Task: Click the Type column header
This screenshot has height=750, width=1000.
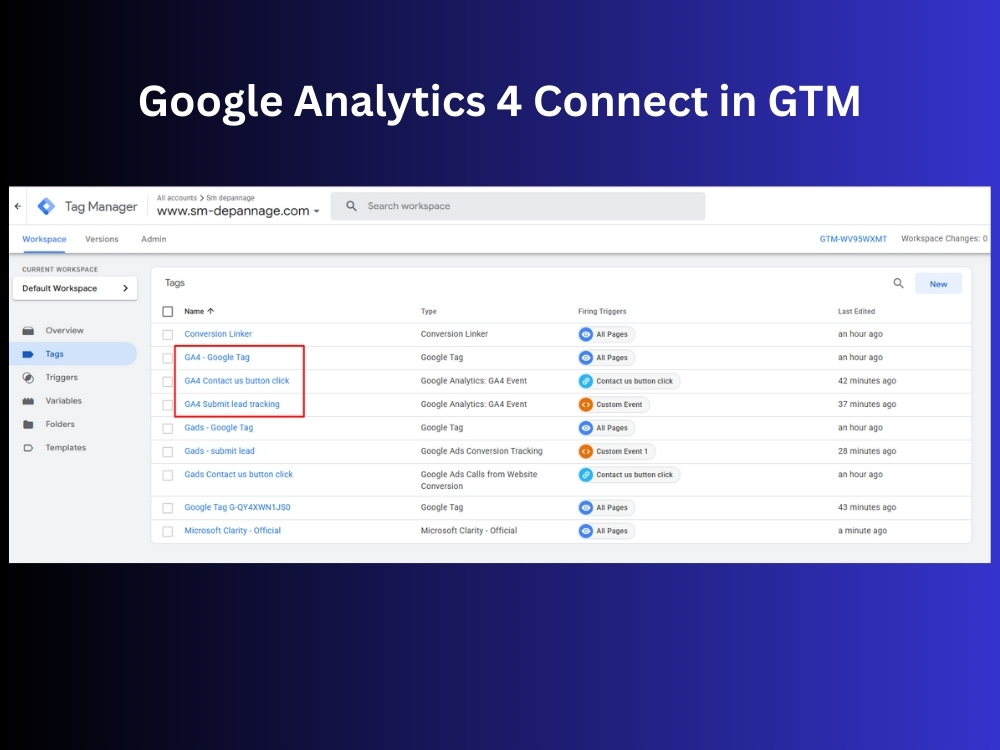Action: [429, 311]
